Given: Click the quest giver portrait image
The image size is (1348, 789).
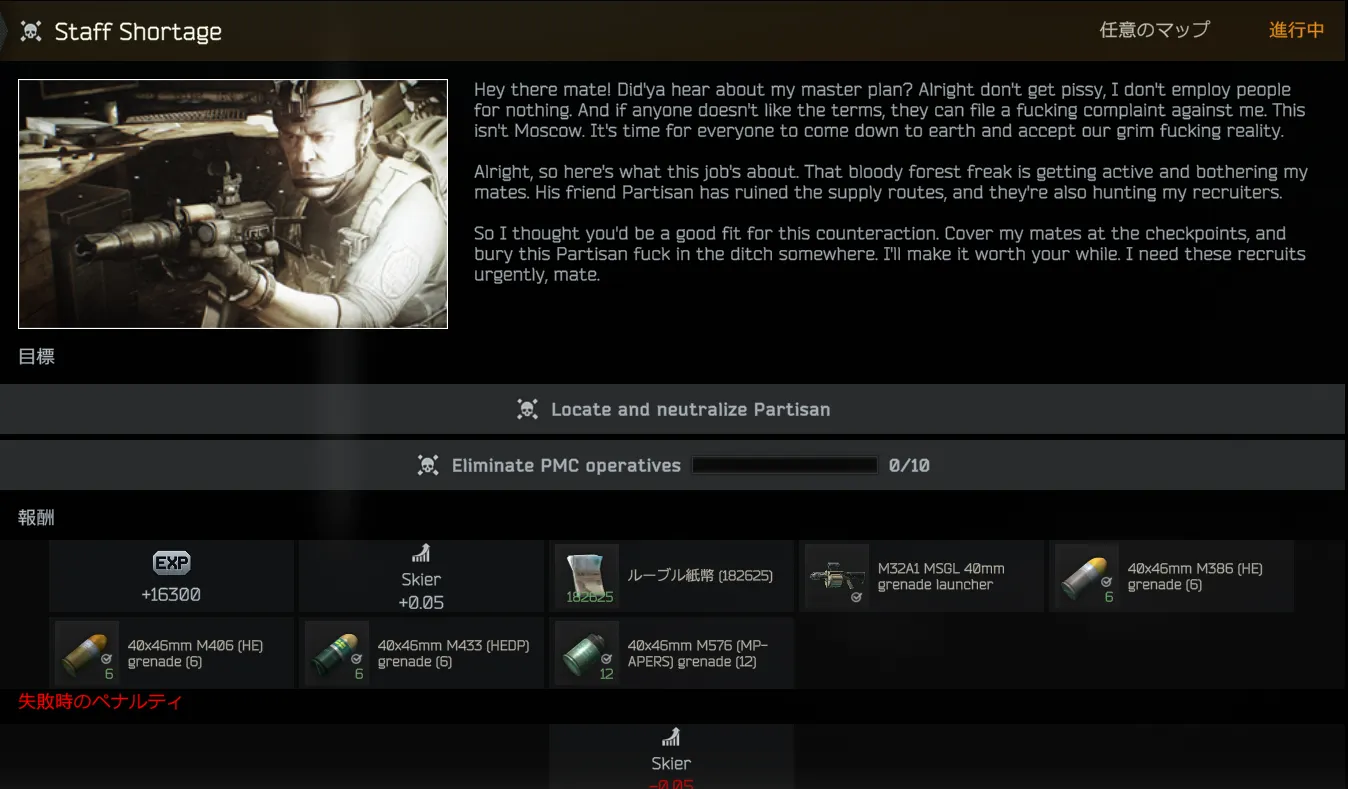Looking at the screenshot, I should [233, 204].
